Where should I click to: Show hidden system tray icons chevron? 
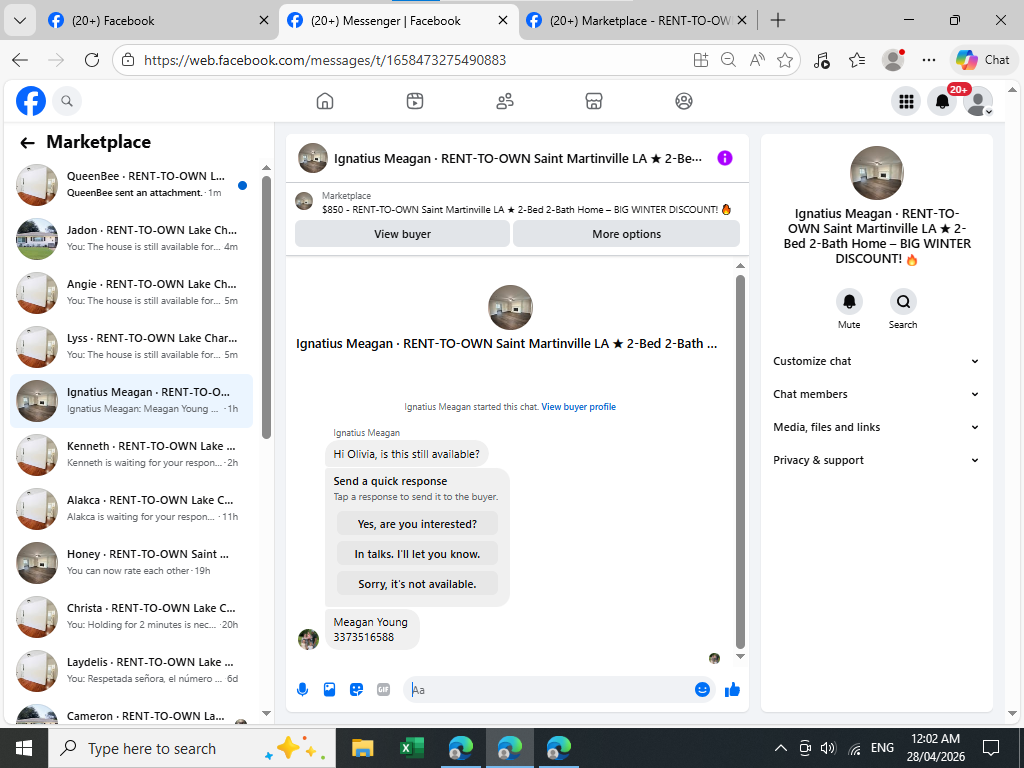[x=780, y=748]
